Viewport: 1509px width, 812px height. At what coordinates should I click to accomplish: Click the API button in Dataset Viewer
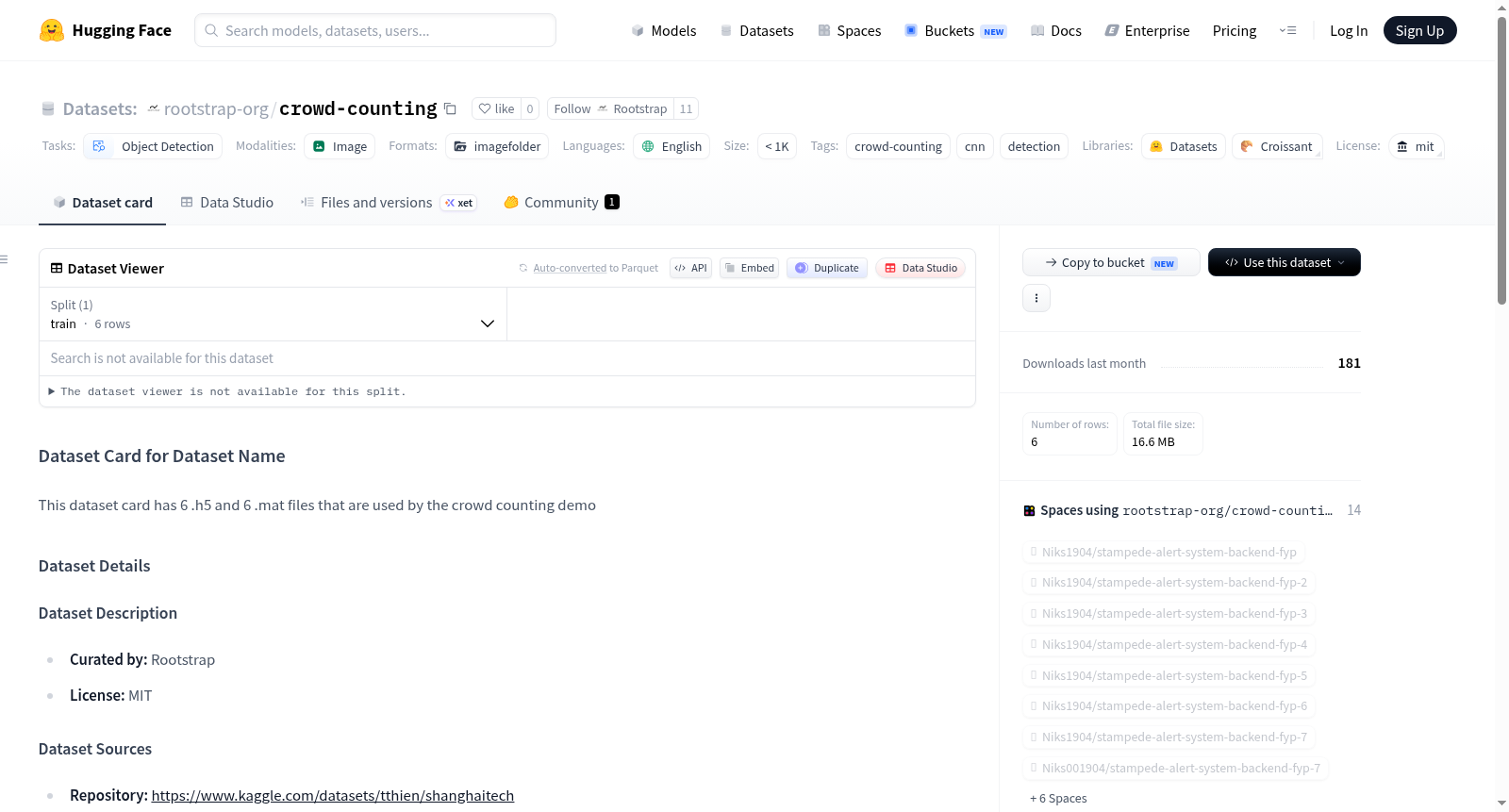pyautogui.click(x=690, y=268)
